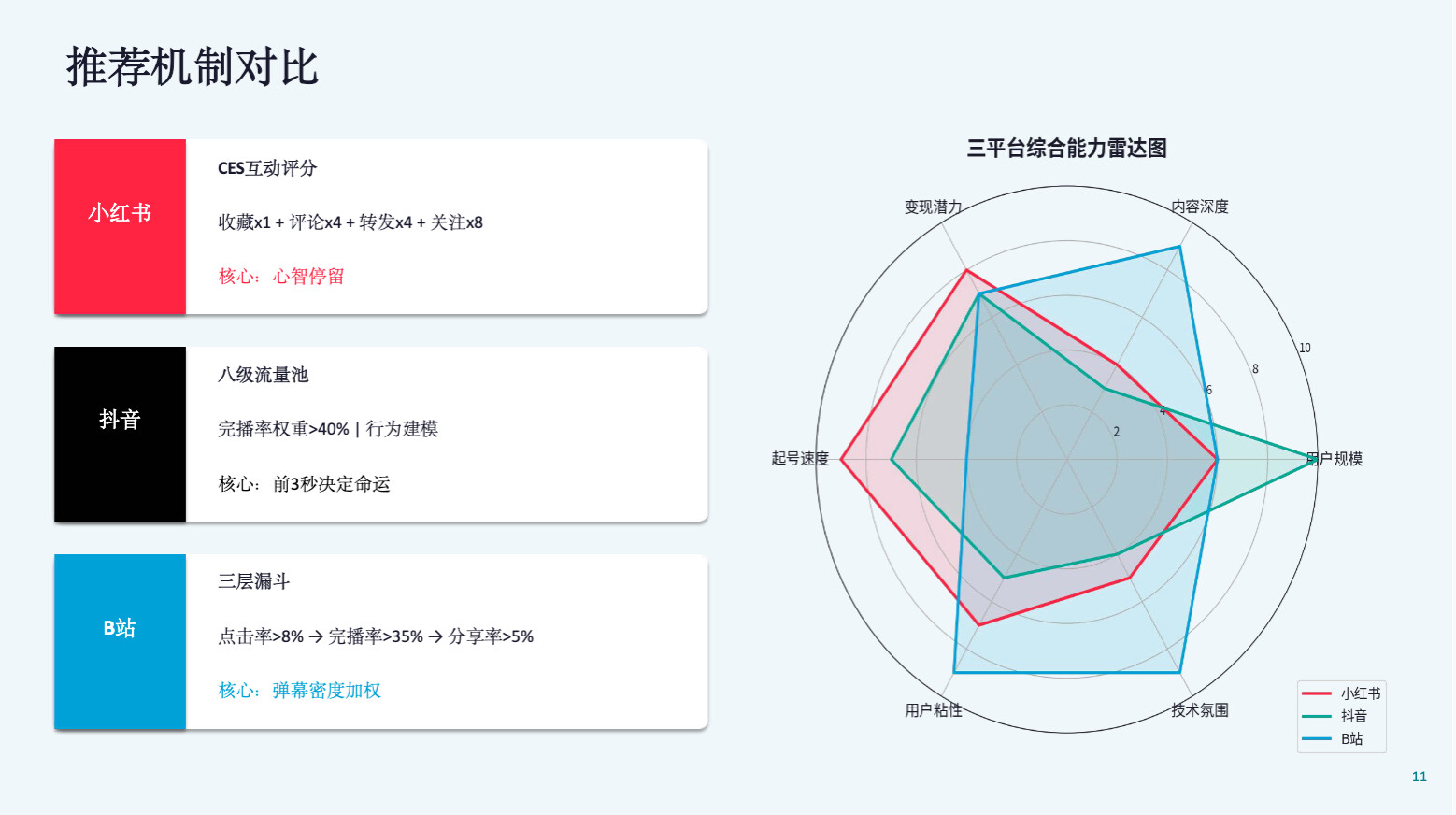
Task: Click the red 核心:心智停留 text
Action: click(x=281, y=277)
